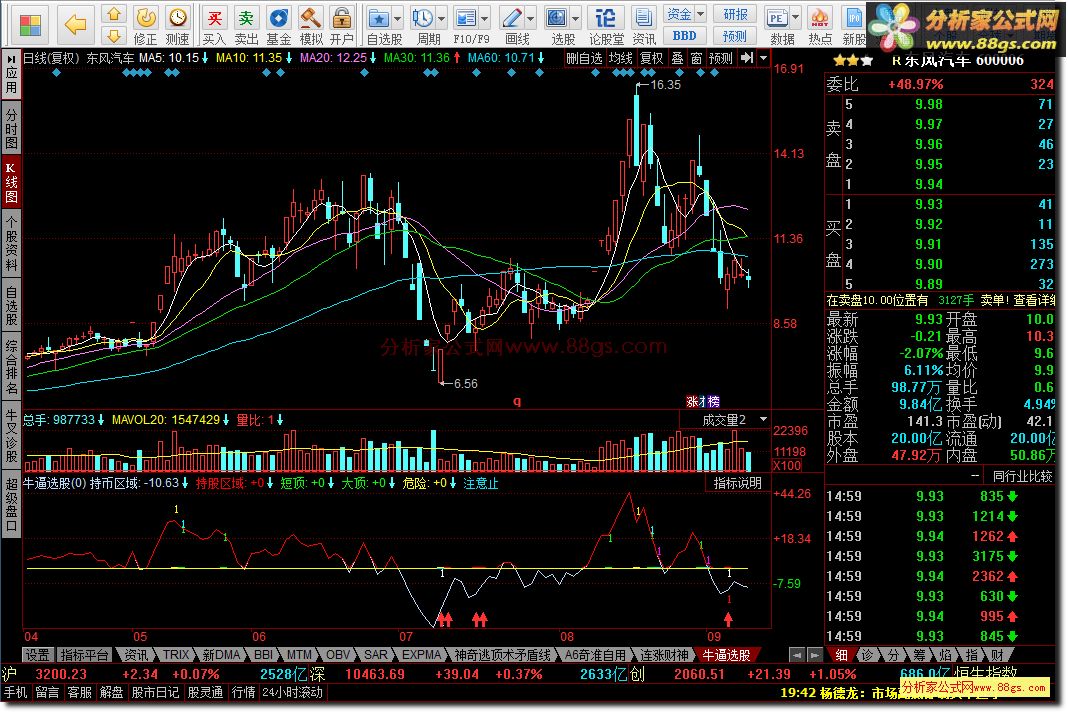Open the 数据 PE data icon

coord(776,18)
